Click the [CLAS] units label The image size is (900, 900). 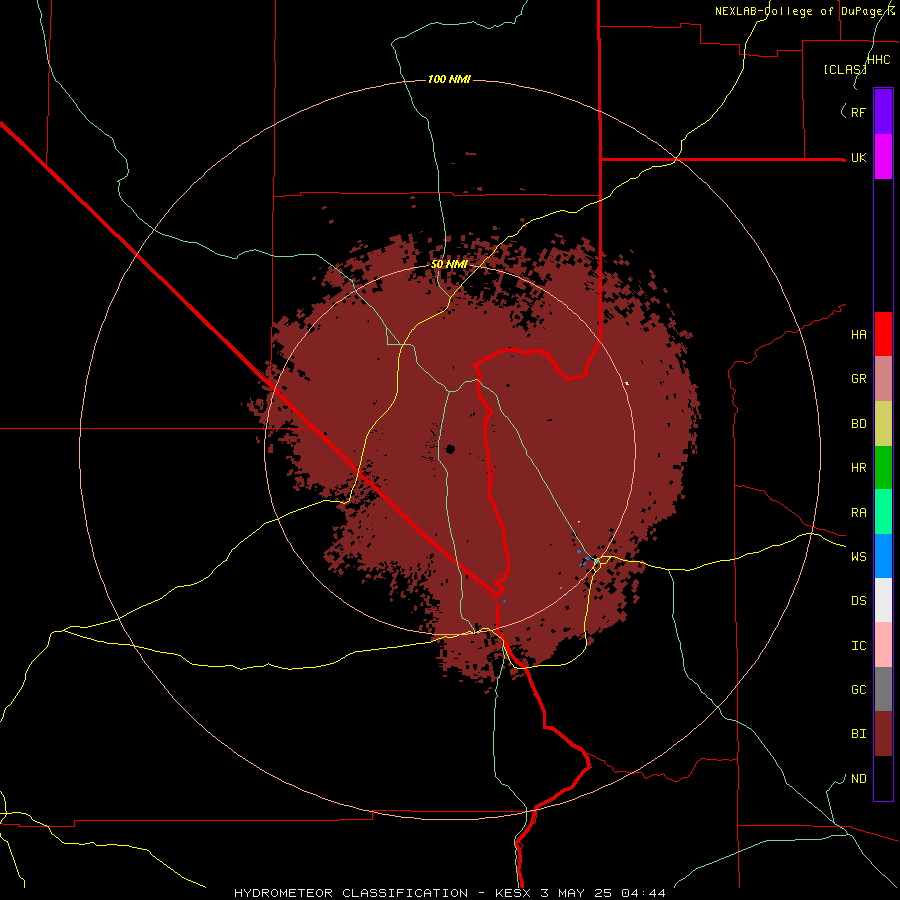845,69
